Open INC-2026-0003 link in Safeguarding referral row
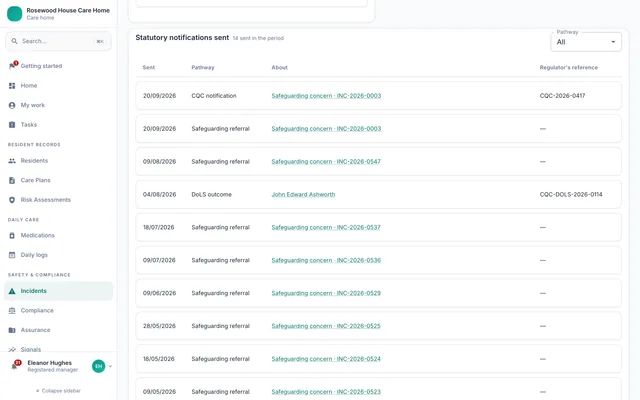 point(326,129)
